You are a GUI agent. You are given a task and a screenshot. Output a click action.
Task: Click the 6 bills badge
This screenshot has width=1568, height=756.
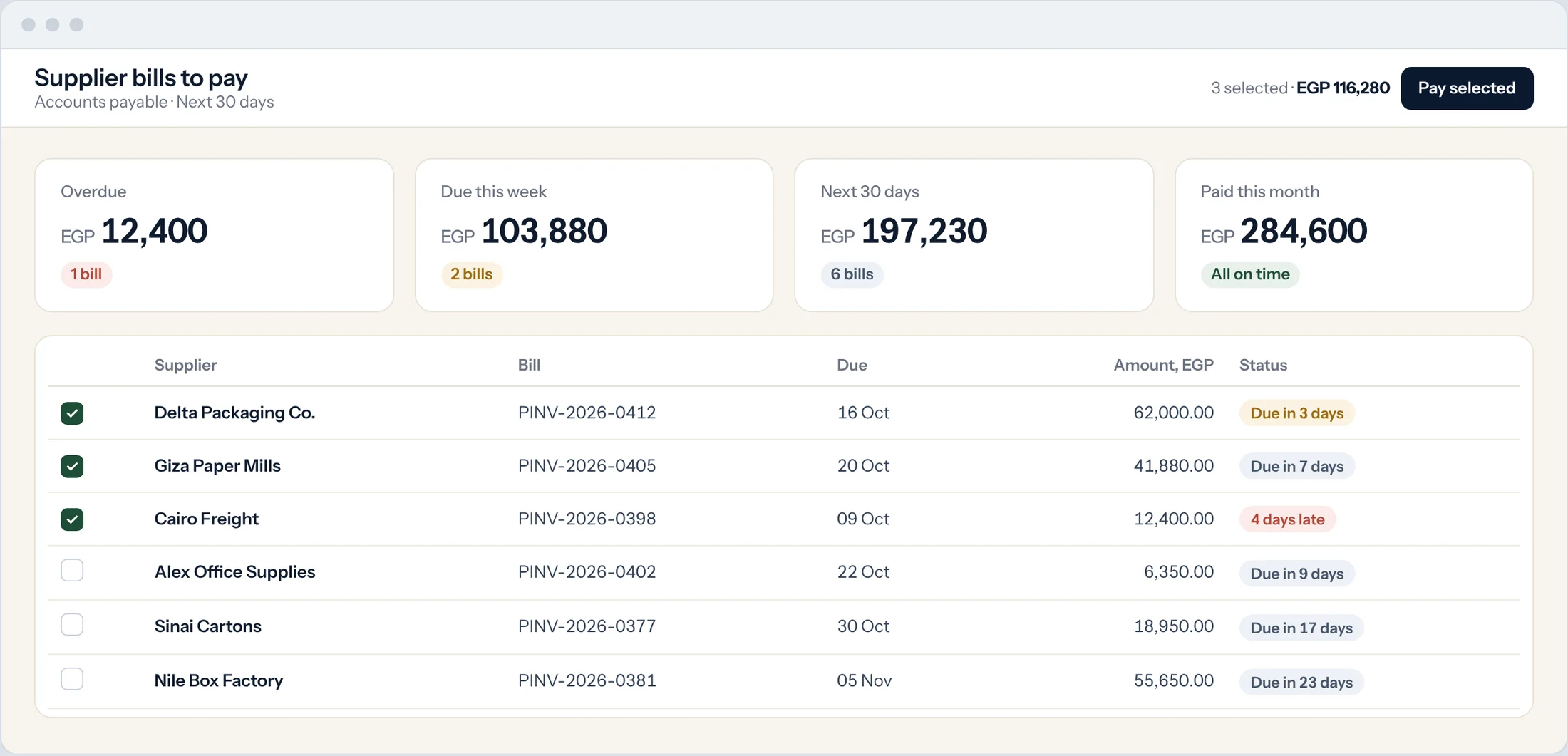pos(852,274)
